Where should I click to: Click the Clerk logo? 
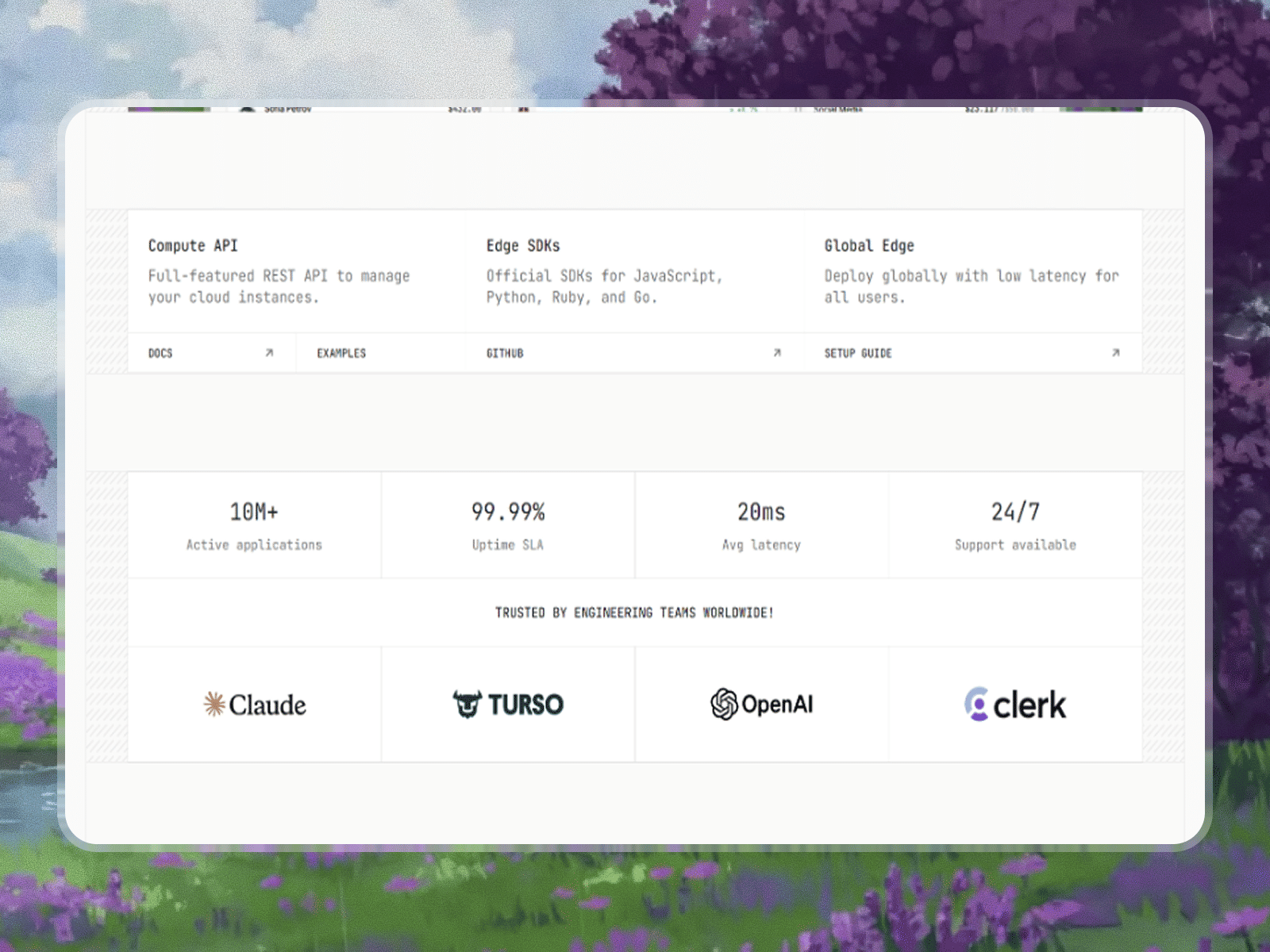1015,704
